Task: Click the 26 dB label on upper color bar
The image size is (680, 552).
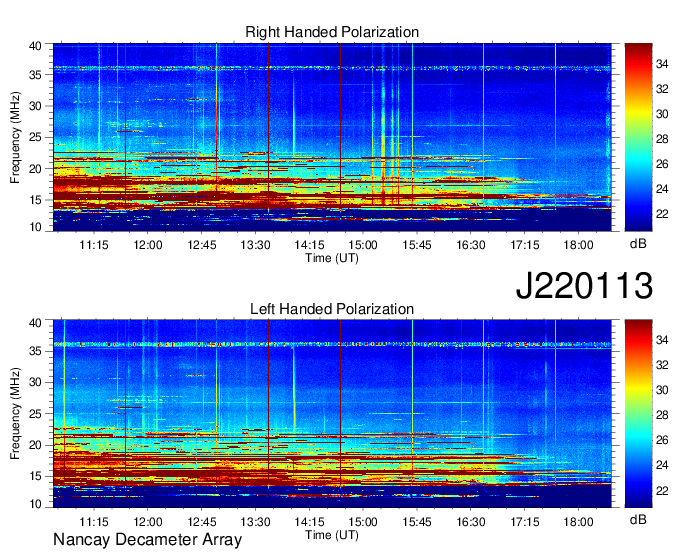Action: click(662, 164)
